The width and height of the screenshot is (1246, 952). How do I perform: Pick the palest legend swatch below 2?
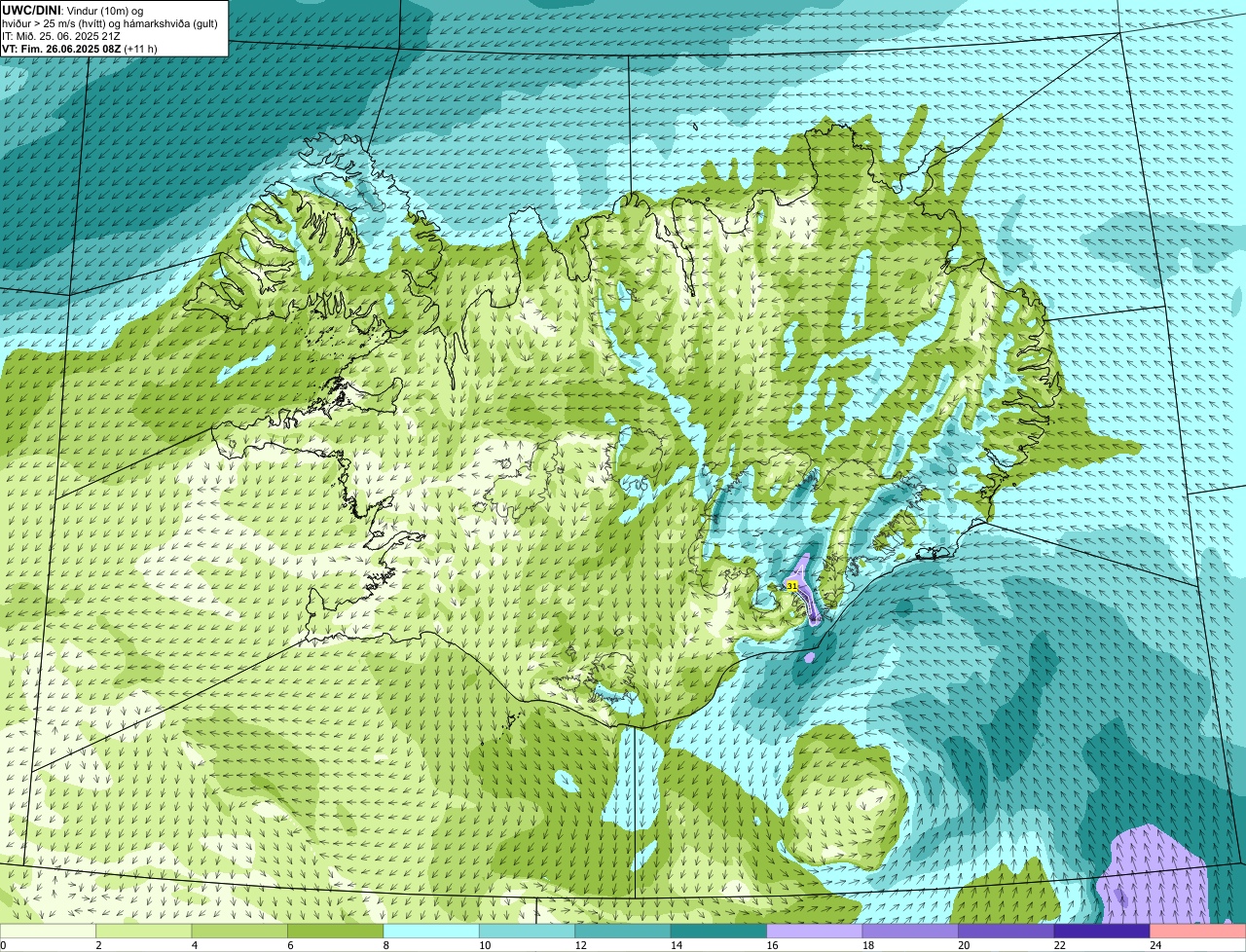[x=48, y=931]
